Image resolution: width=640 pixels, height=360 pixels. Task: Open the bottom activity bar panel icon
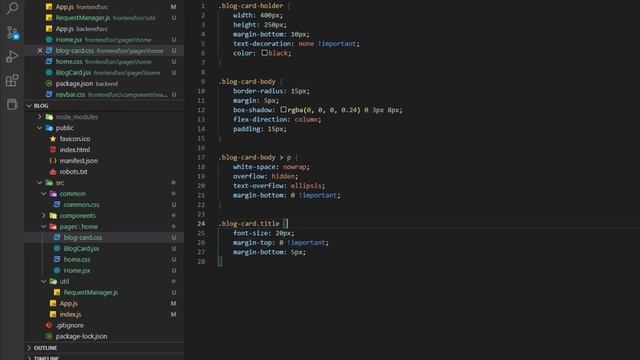tap(12, 104)
